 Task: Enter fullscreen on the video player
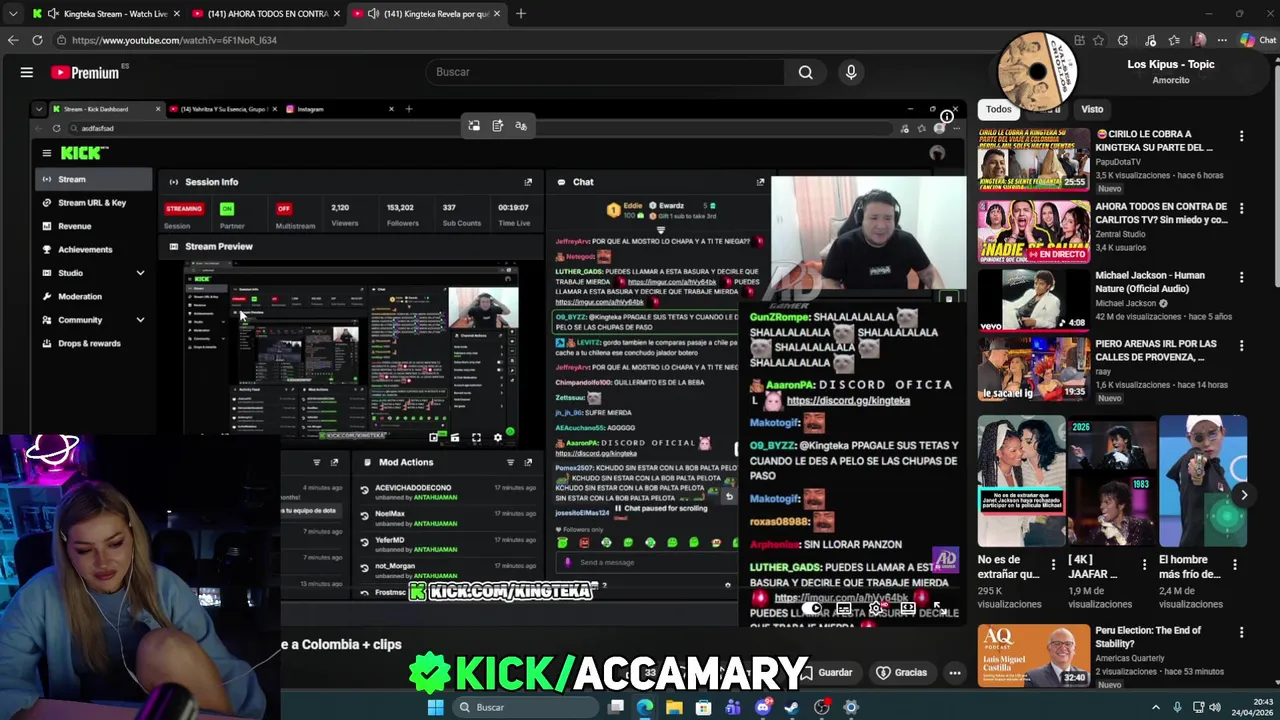(x=938, y=608)
